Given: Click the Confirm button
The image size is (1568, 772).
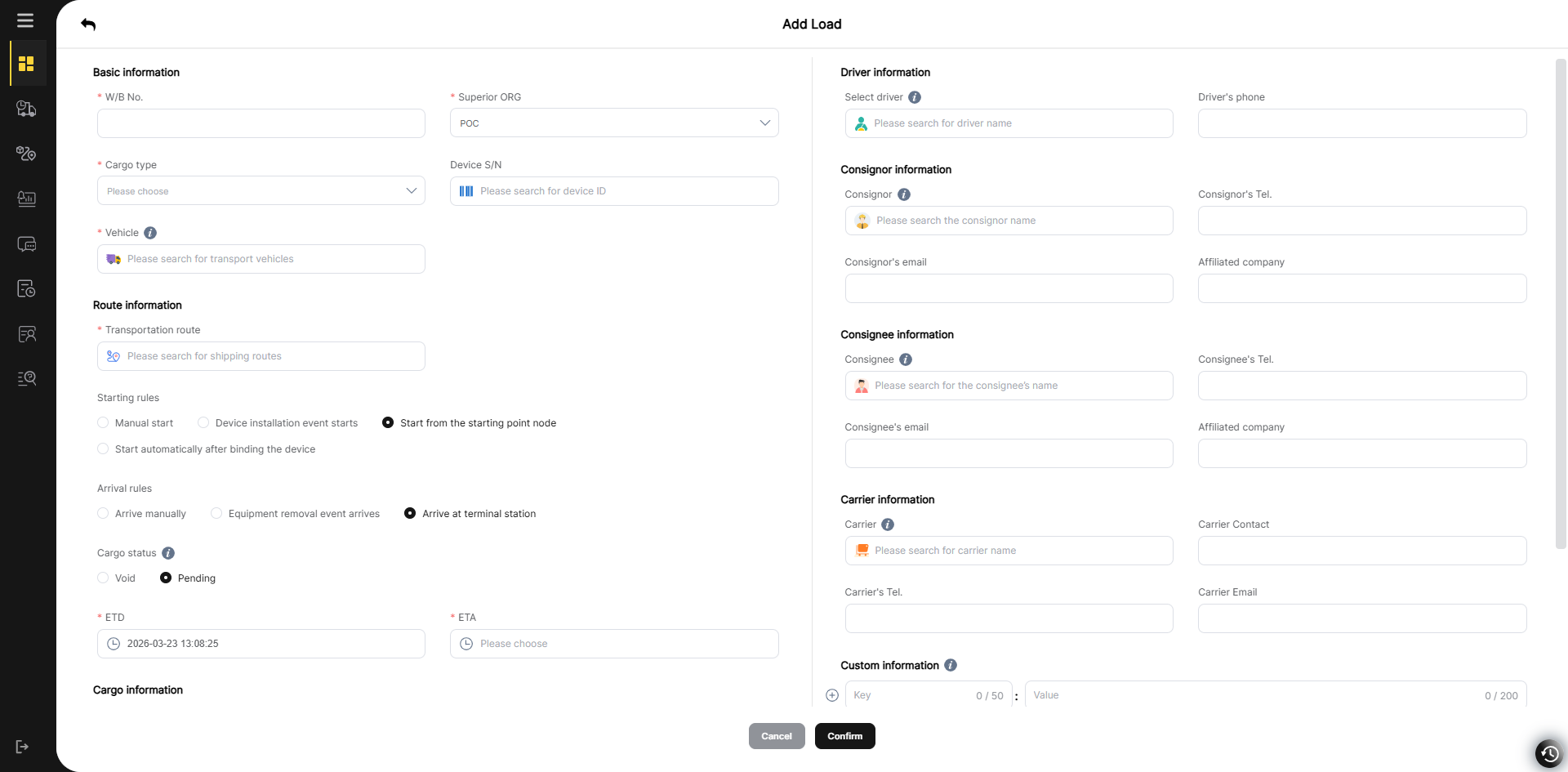Looking at the screenshot, I should click(x=844, y=736).
